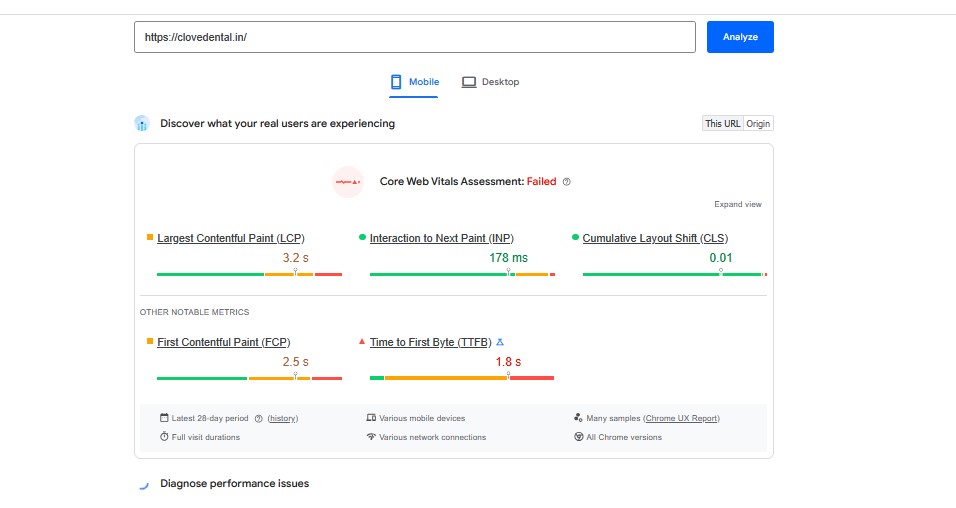
Task: Click the wifi icon beside Various network connections
Action: tap(371, 437)
